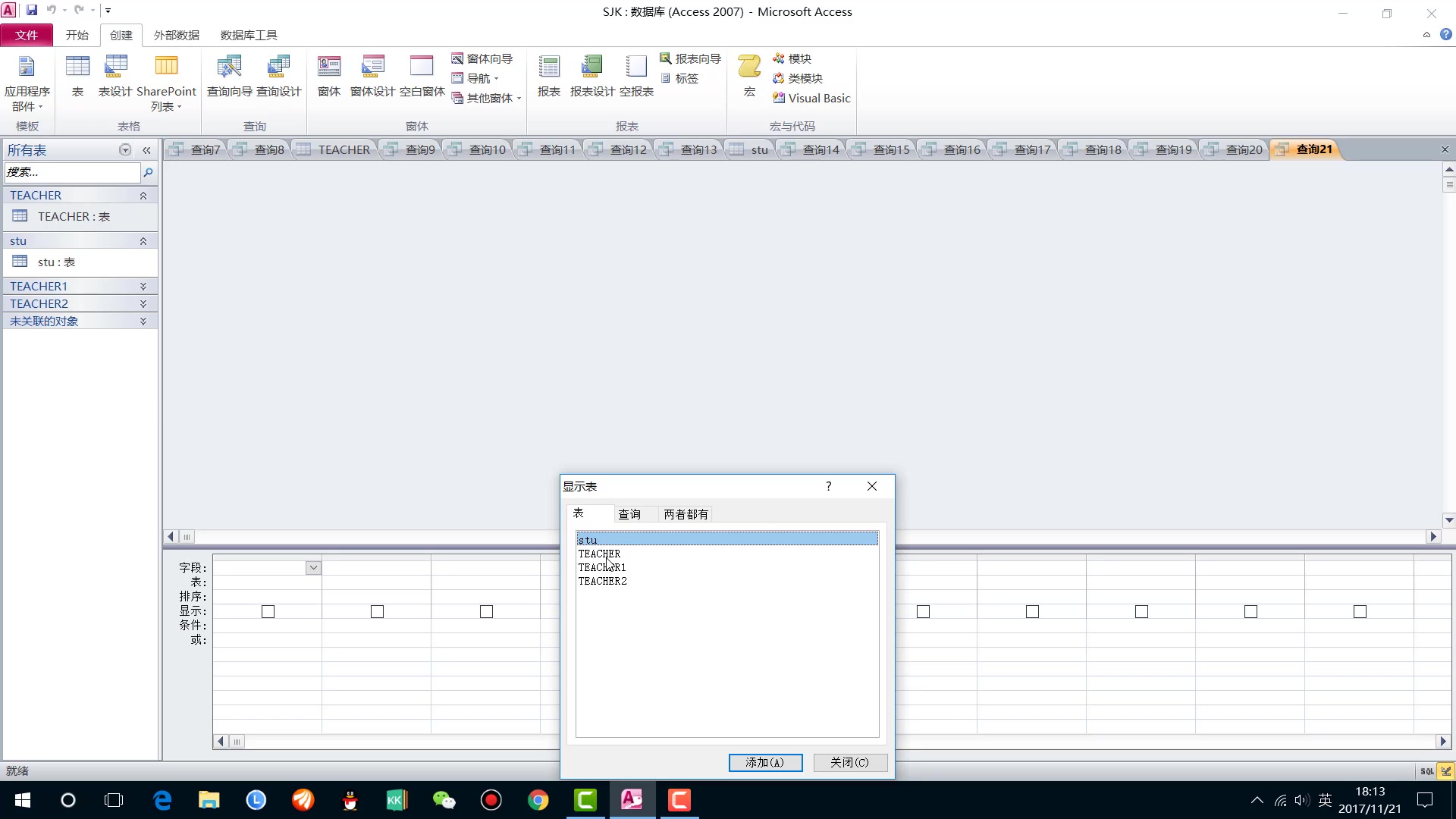Save using quick access toolbar icon
This screenshot has height=819, width=1456.
(x=32, y=10)
